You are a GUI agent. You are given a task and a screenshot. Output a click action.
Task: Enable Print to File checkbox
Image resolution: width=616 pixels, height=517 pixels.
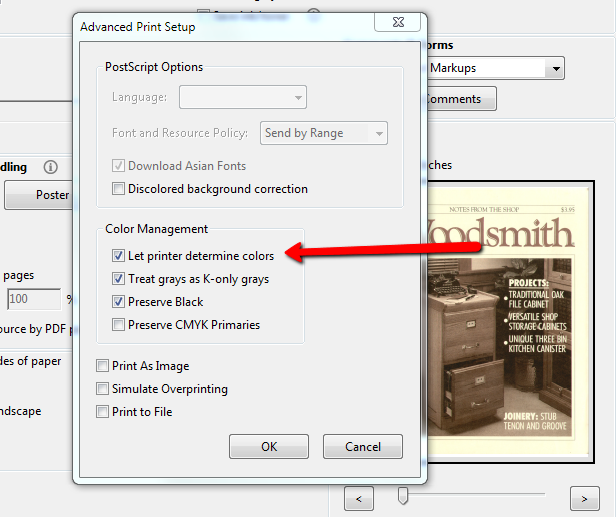pos(103,412)
